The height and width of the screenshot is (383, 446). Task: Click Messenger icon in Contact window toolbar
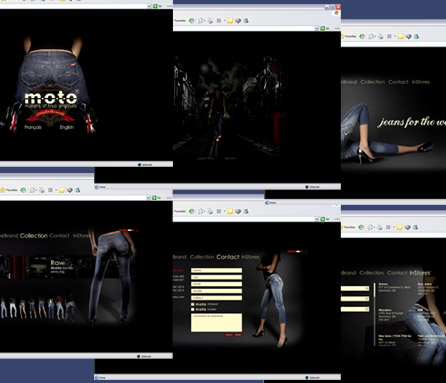246,211
